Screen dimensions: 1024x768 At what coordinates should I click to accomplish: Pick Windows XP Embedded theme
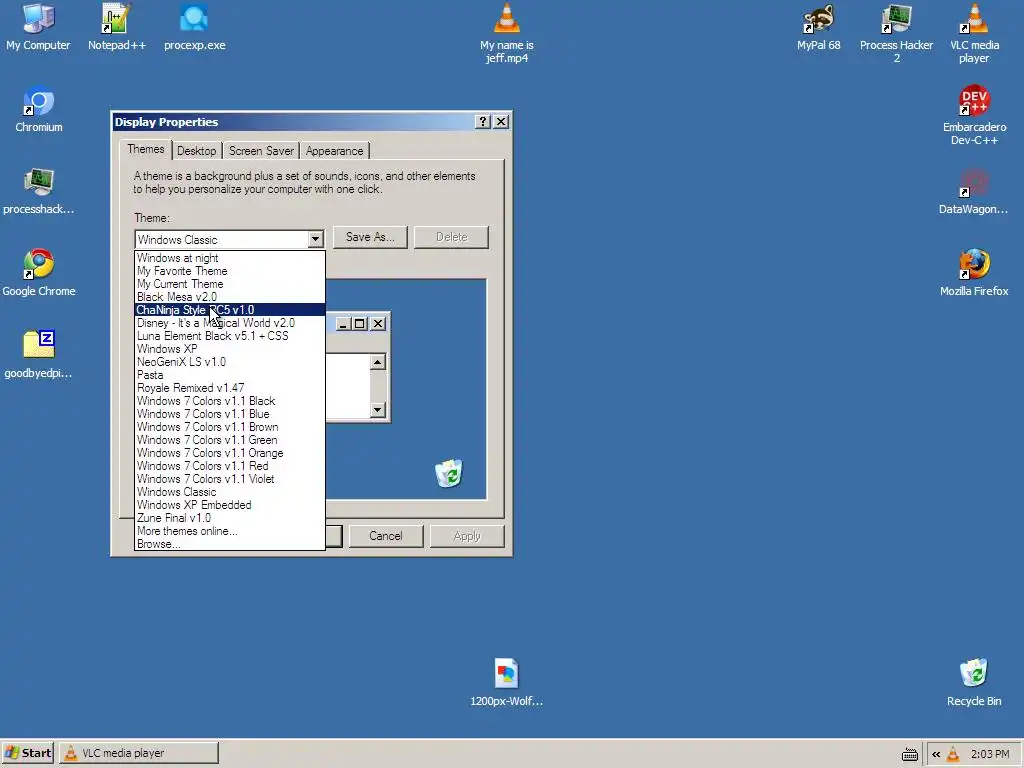230,505
